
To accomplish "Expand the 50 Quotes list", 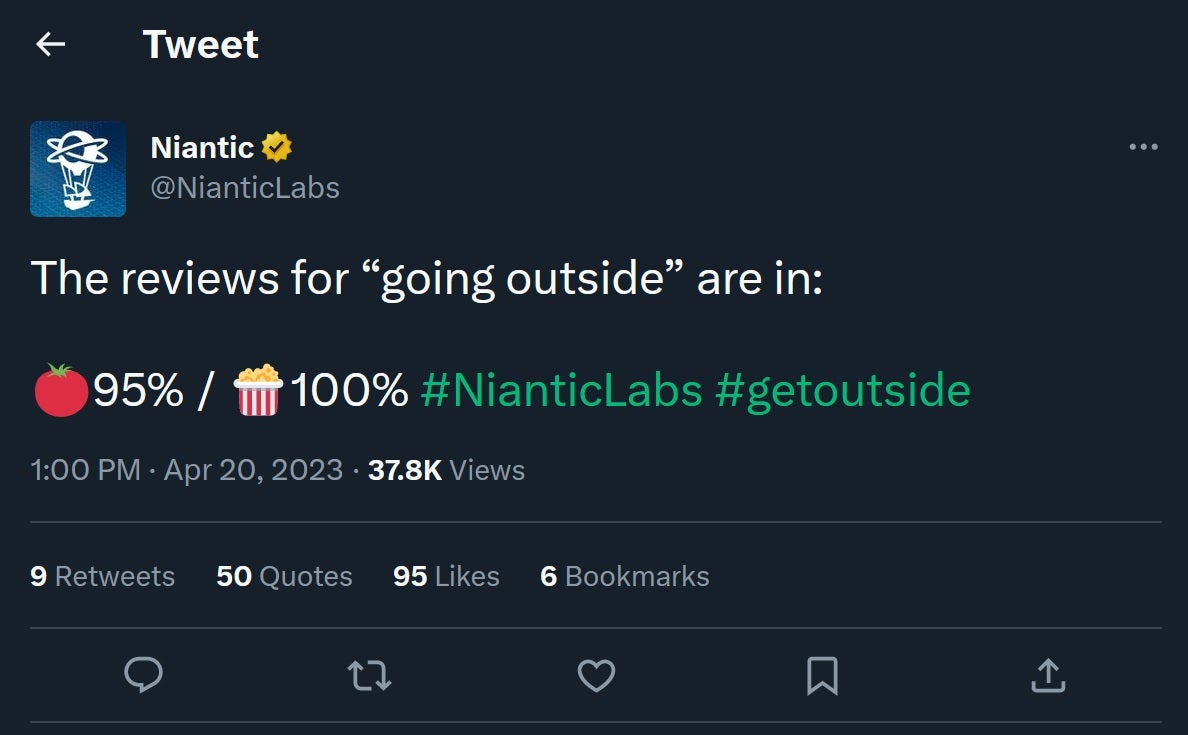I will coord(284,576).
